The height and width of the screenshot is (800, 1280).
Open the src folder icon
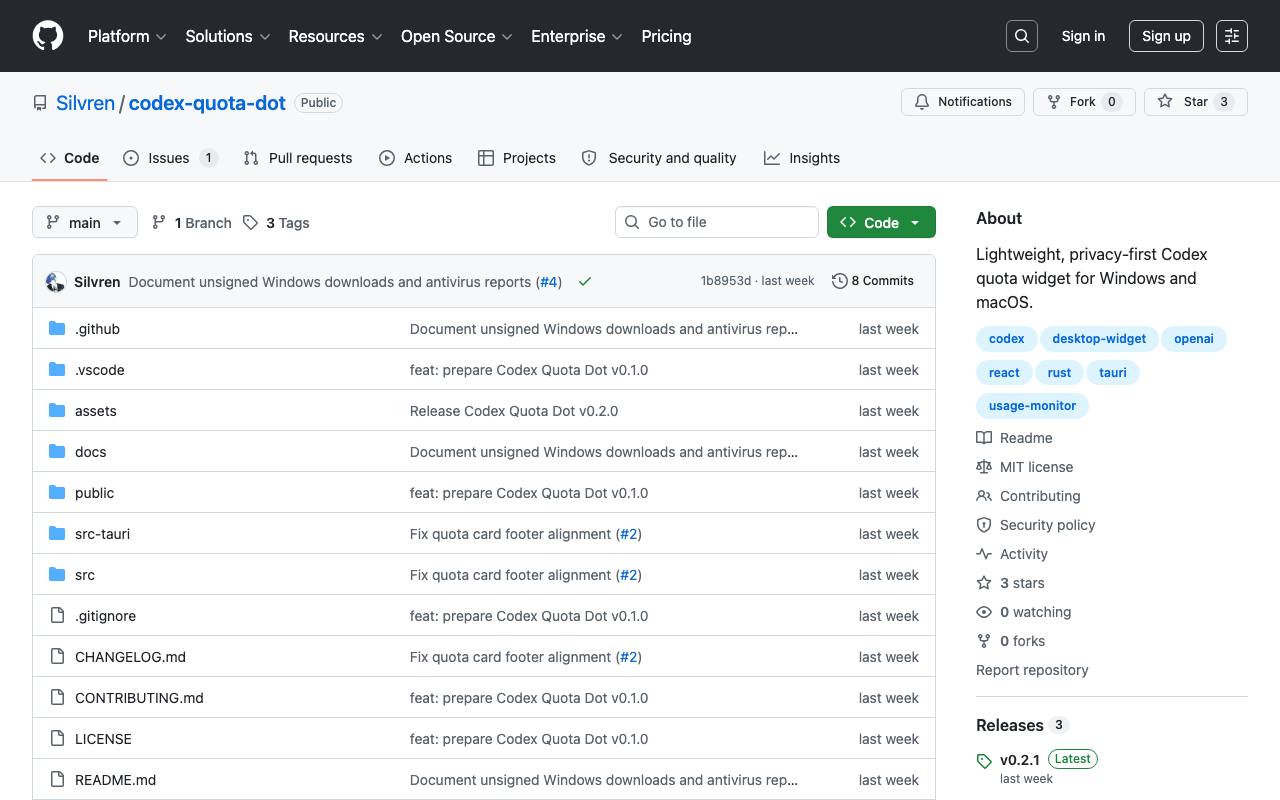point(57,575)
